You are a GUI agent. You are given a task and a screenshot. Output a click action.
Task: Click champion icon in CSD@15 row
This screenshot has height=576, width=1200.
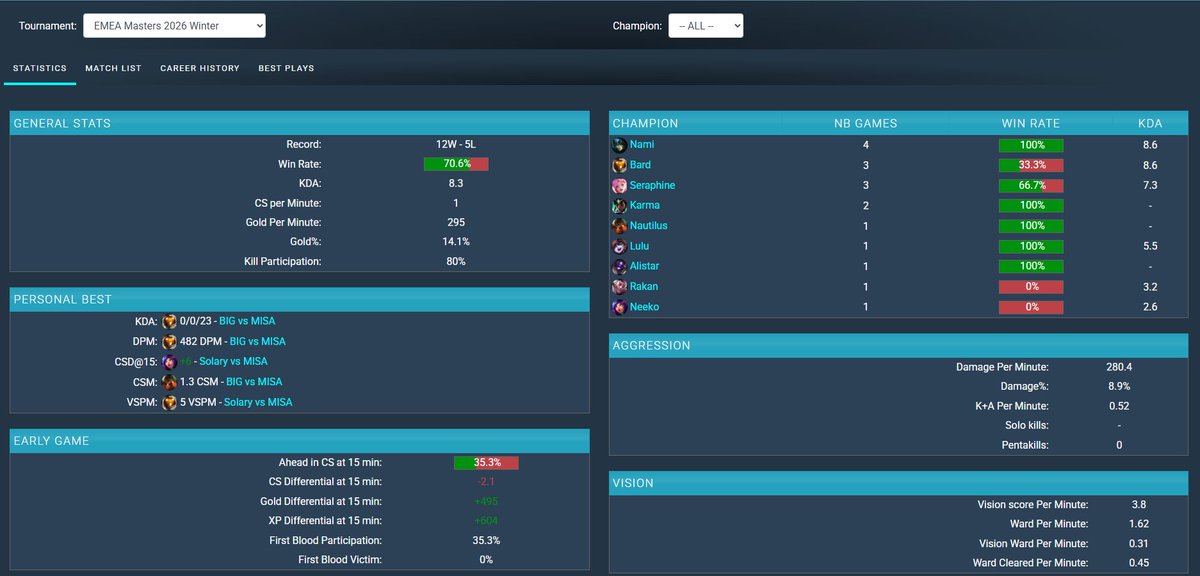[x=169, y=361]
